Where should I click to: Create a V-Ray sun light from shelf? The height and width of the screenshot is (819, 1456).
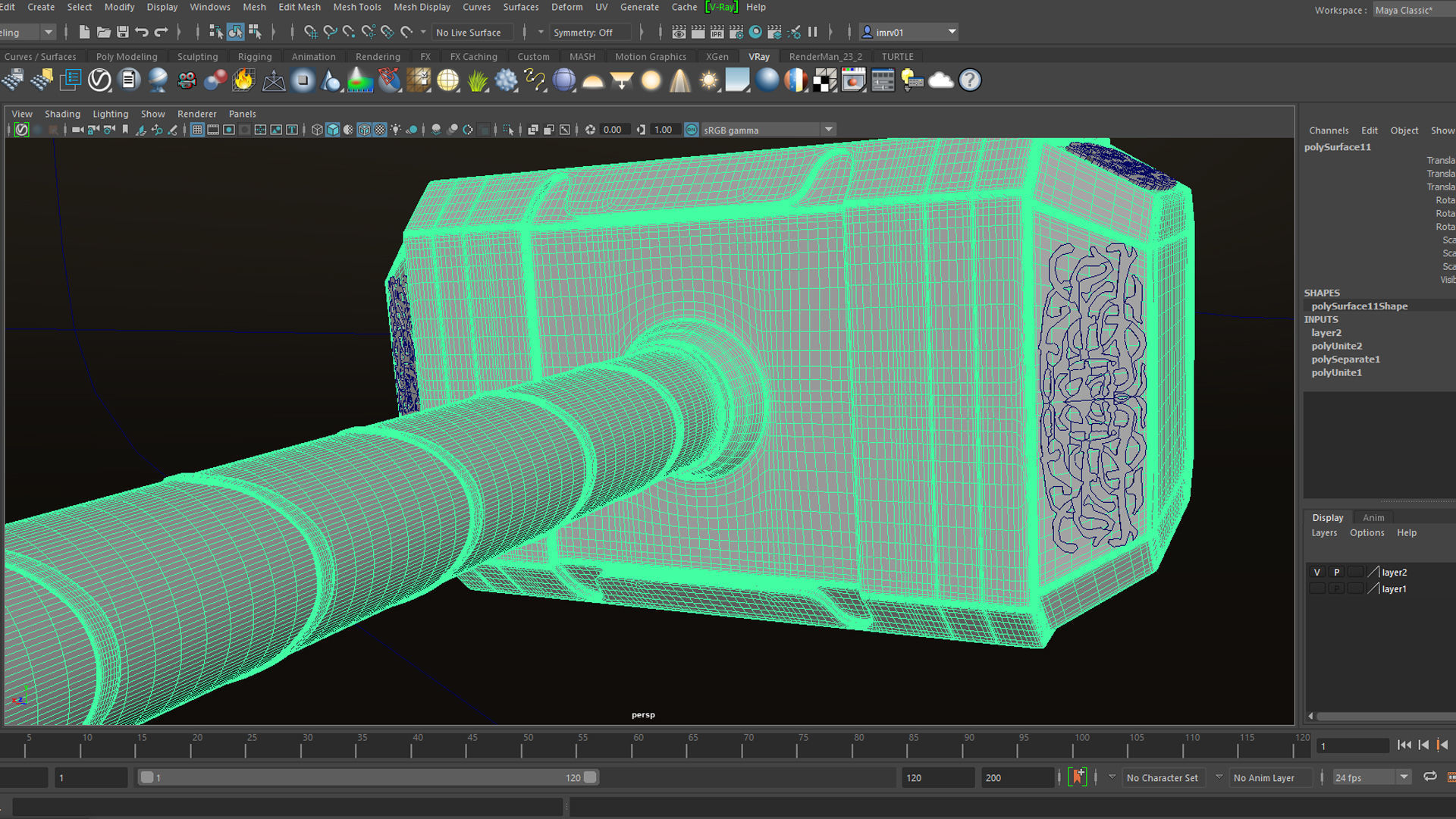pyautogui.click(x=709, y=80)
